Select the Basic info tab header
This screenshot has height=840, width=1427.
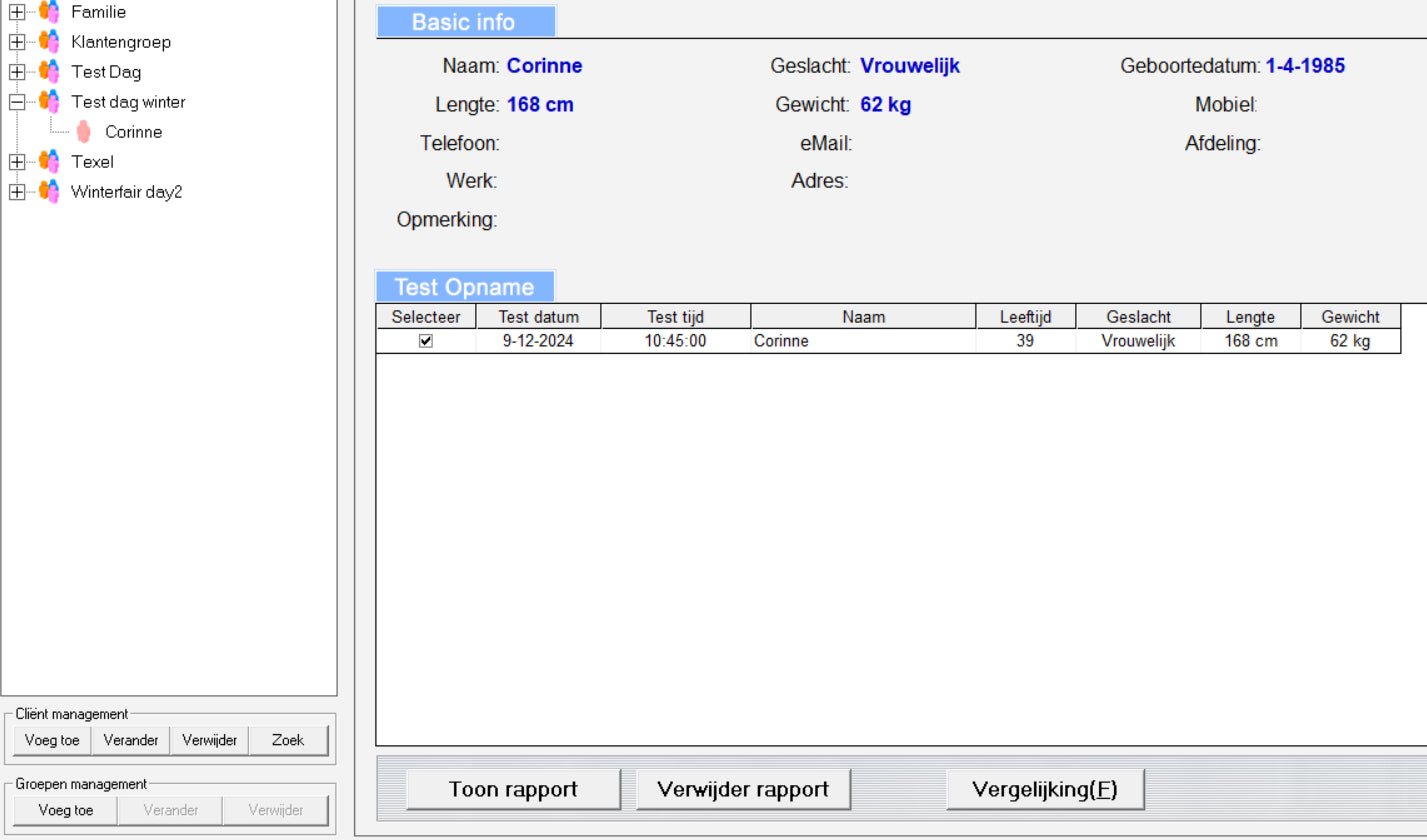pos(465,22)
